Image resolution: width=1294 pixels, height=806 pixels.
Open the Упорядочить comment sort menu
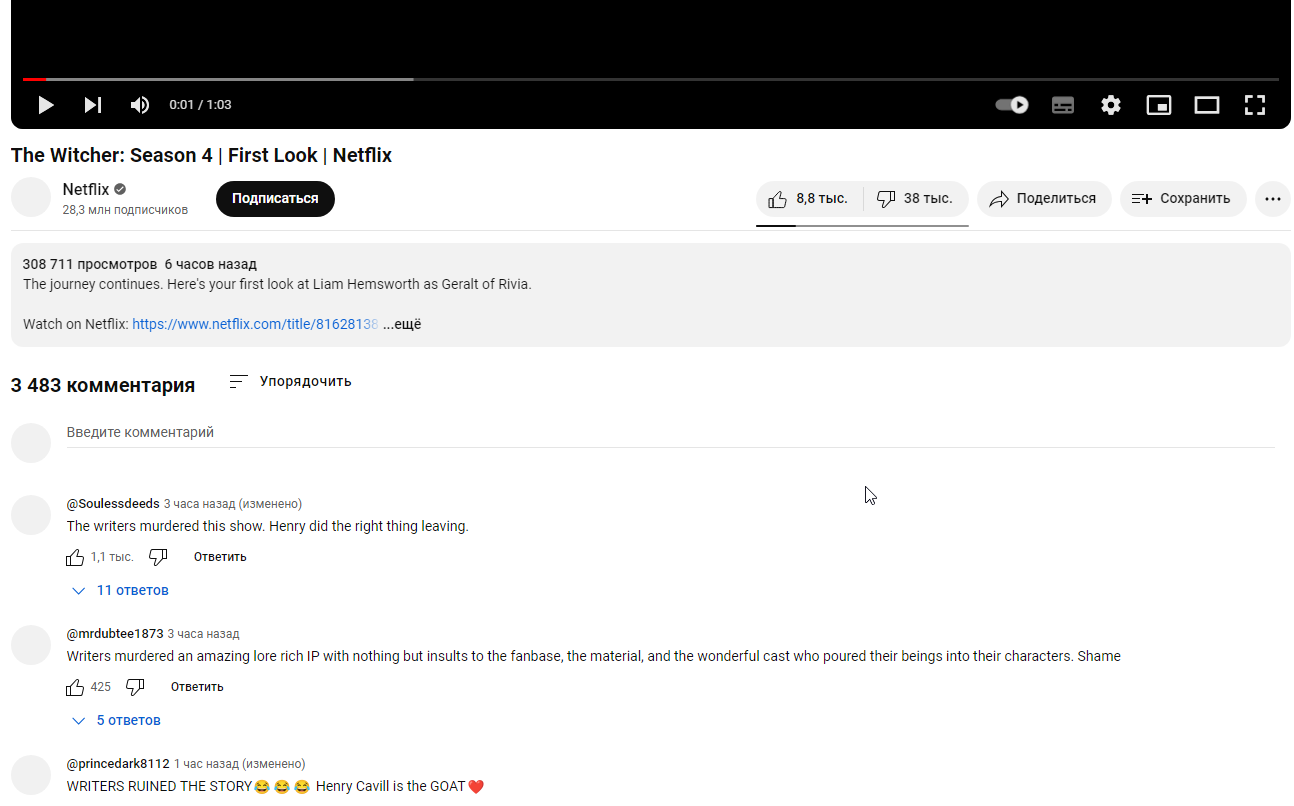tap(290, 381)
